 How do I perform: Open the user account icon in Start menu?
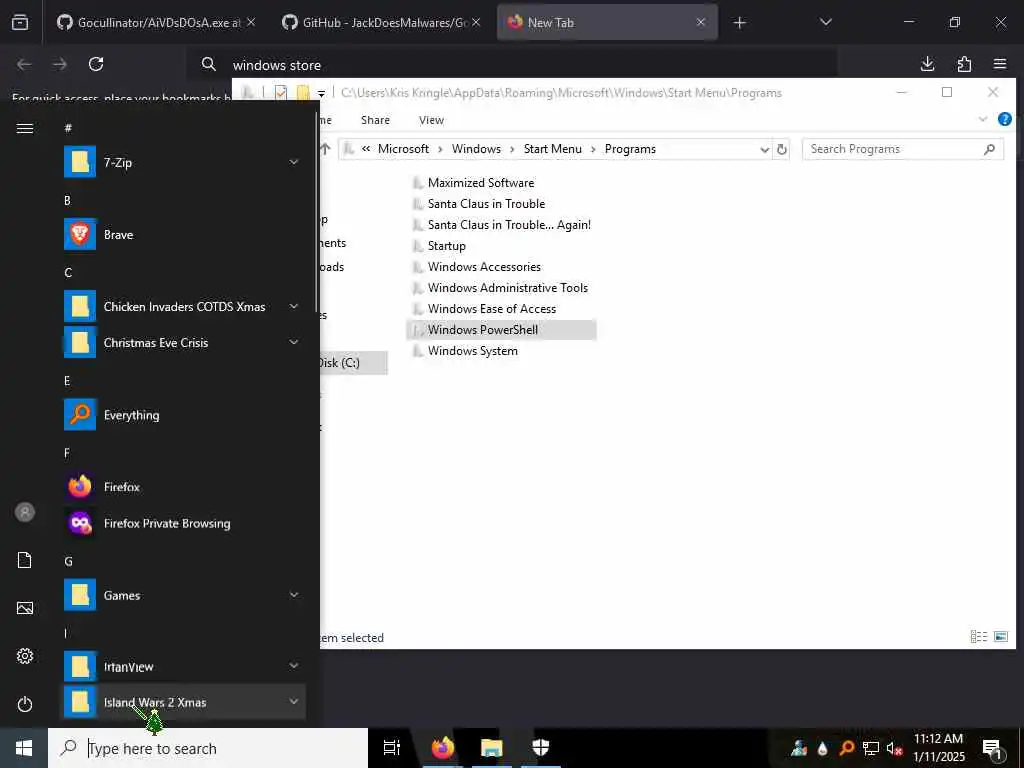click(x=25, y=512)
